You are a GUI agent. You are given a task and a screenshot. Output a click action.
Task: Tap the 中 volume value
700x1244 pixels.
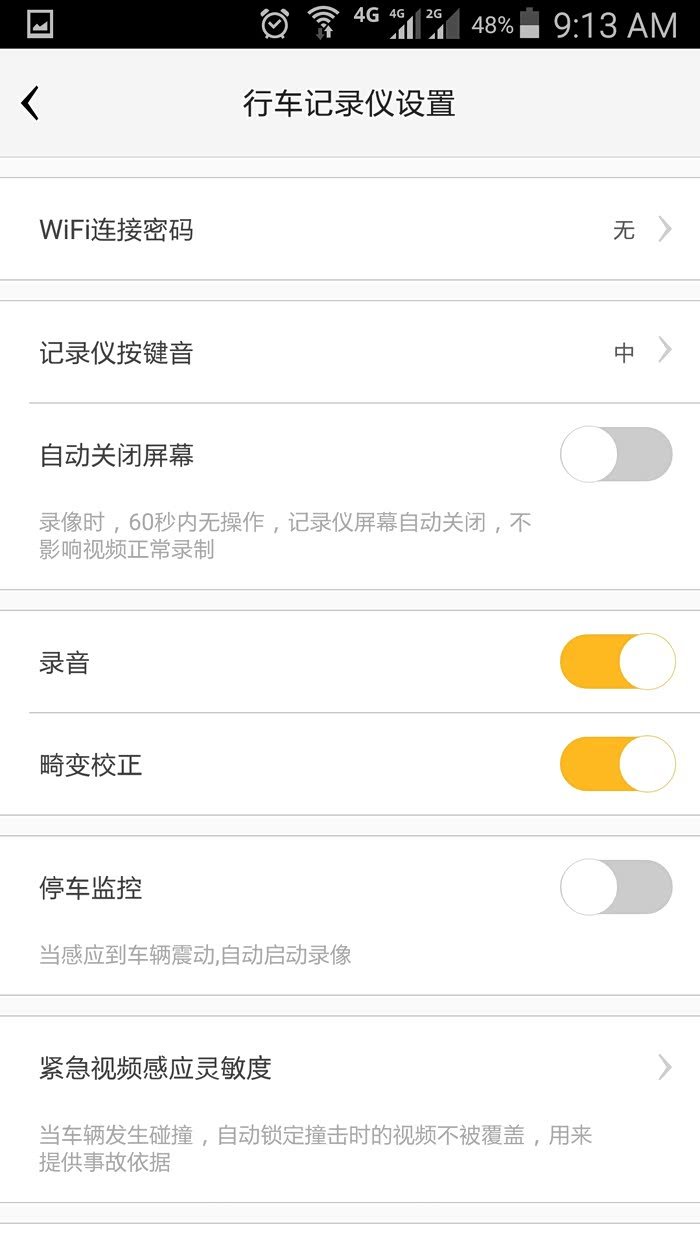click(x=624, y=353)
